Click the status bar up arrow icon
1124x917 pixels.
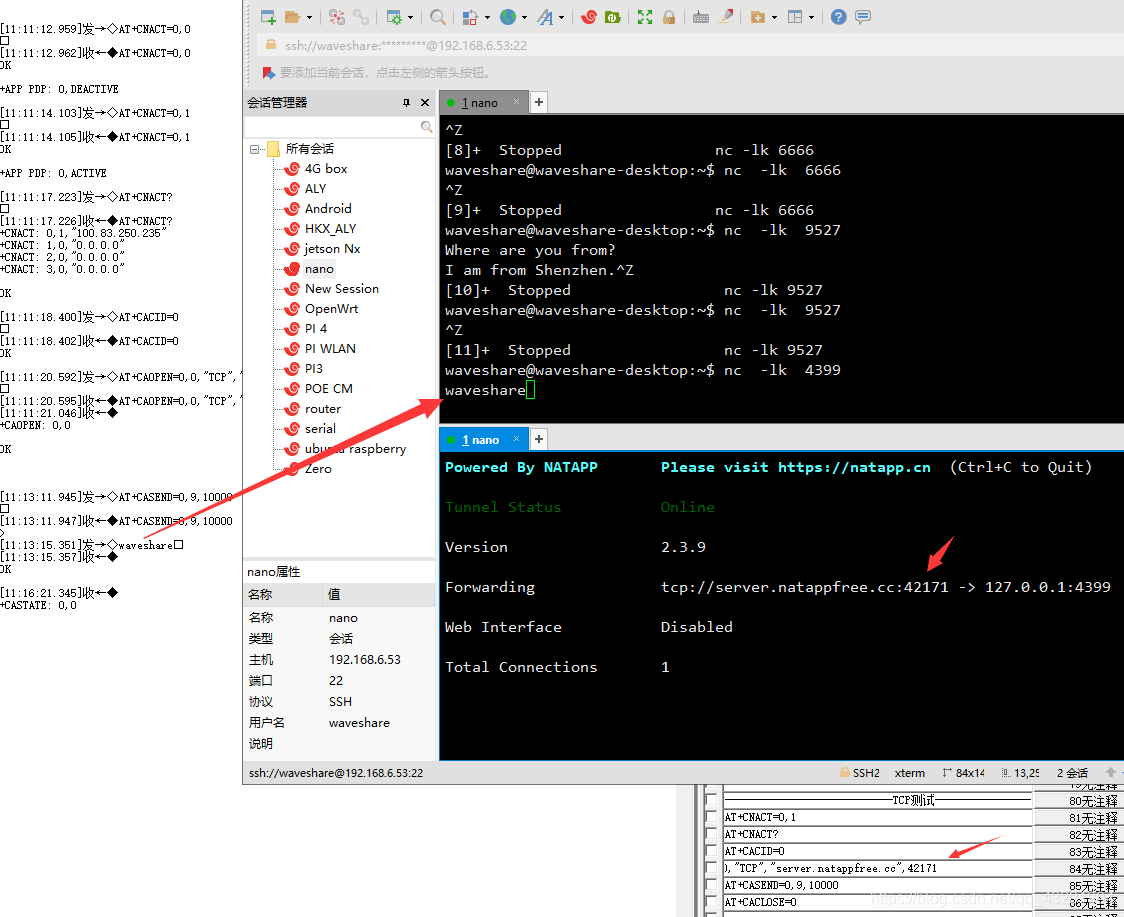click(x=1110, y=772)
